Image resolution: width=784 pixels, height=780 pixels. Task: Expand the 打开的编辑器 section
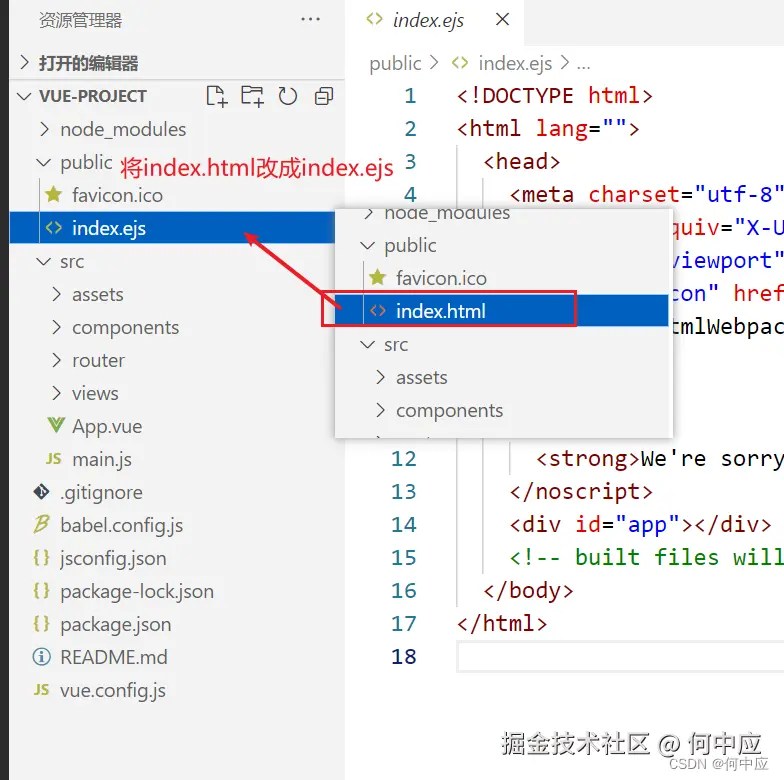point(24,62)
